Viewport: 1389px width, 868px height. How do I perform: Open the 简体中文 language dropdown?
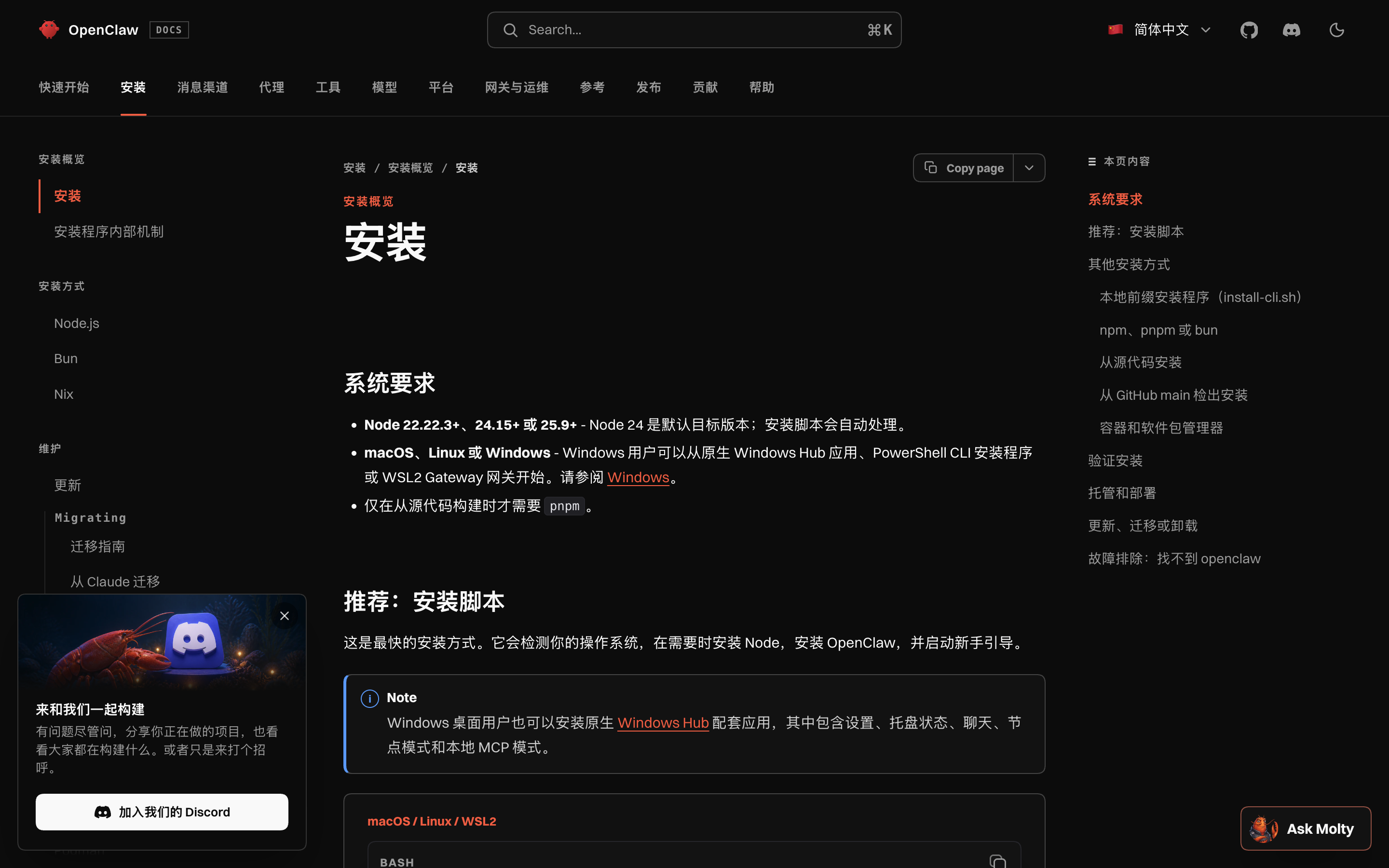coord(1159,30)
